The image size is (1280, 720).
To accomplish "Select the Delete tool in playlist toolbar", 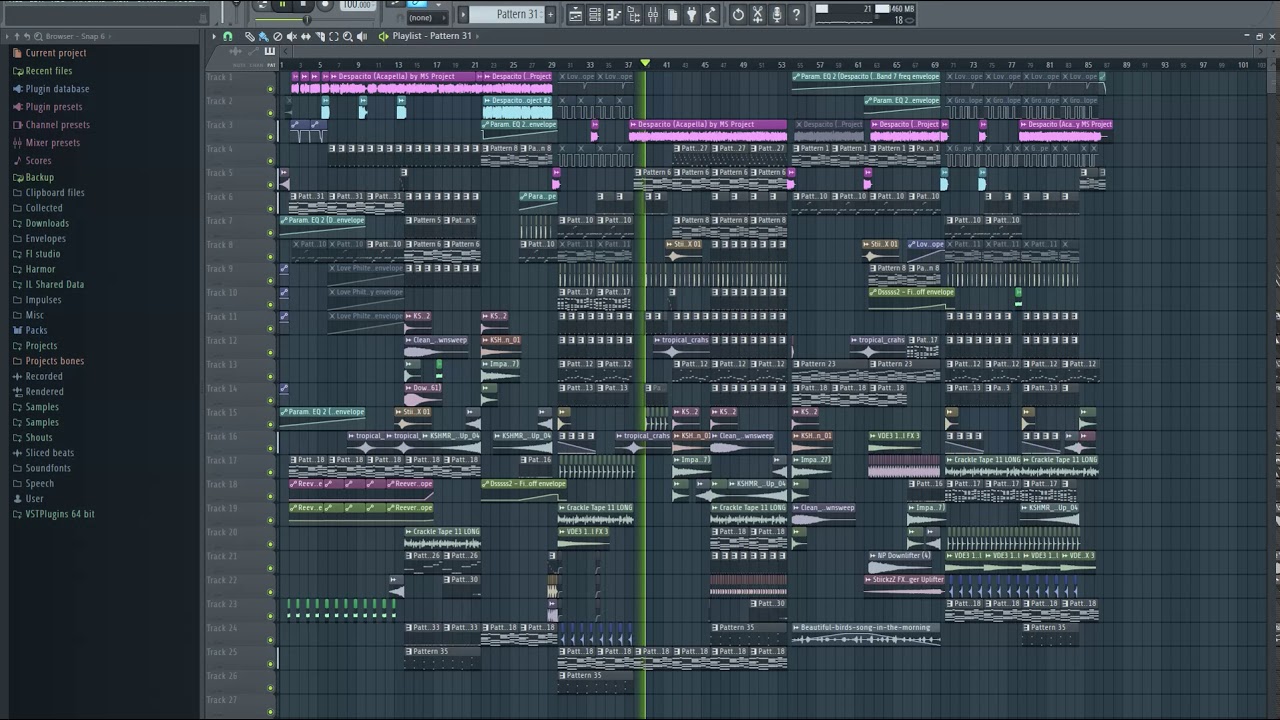I will 278,36.
